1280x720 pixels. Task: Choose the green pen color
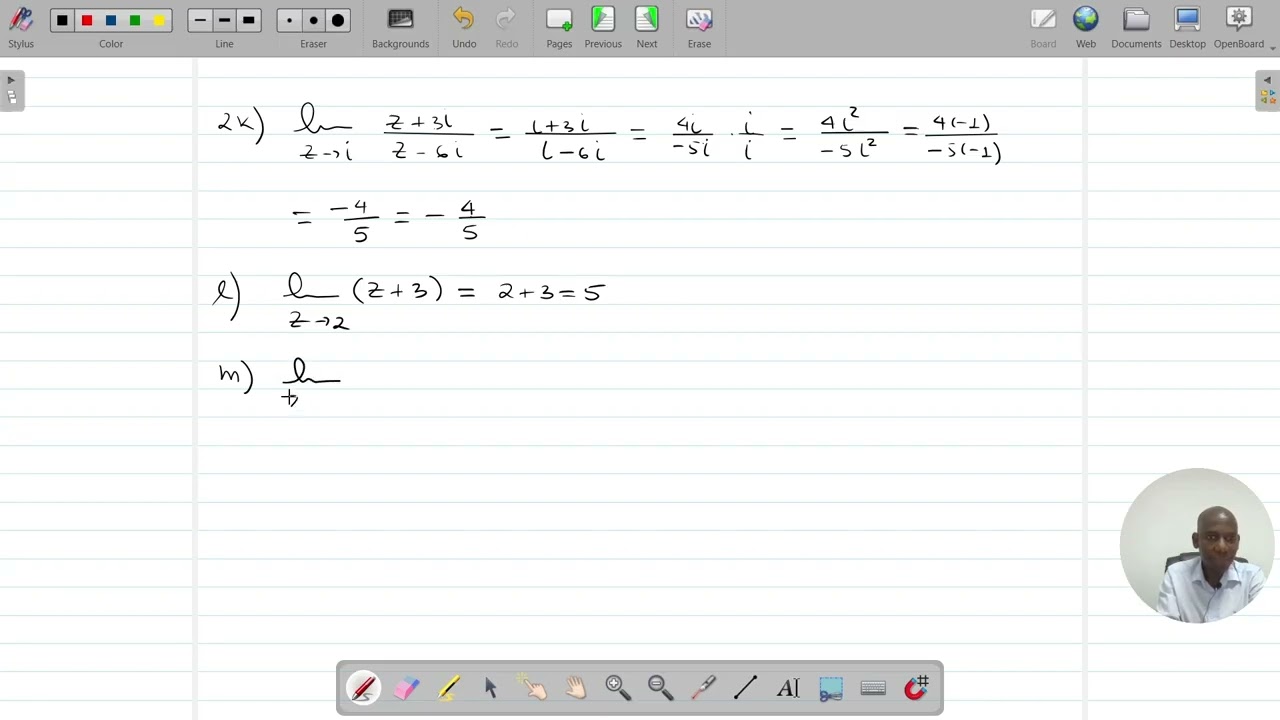pos(135,20)
